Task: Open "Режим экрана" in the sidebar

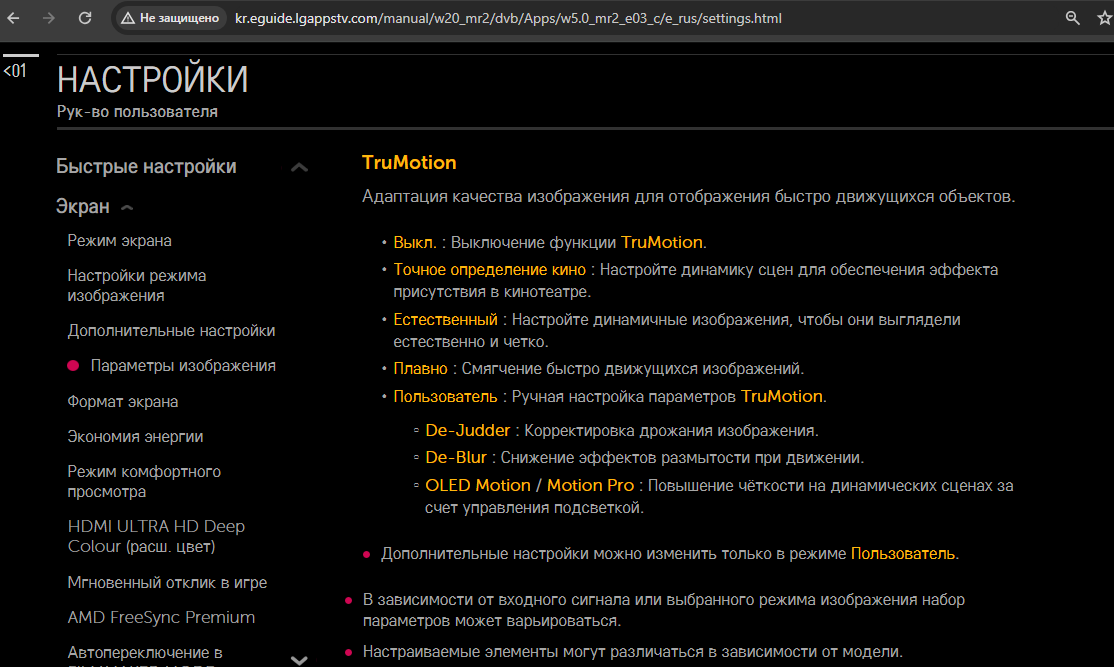Action: pyautogui.click(x=119, y=240)
